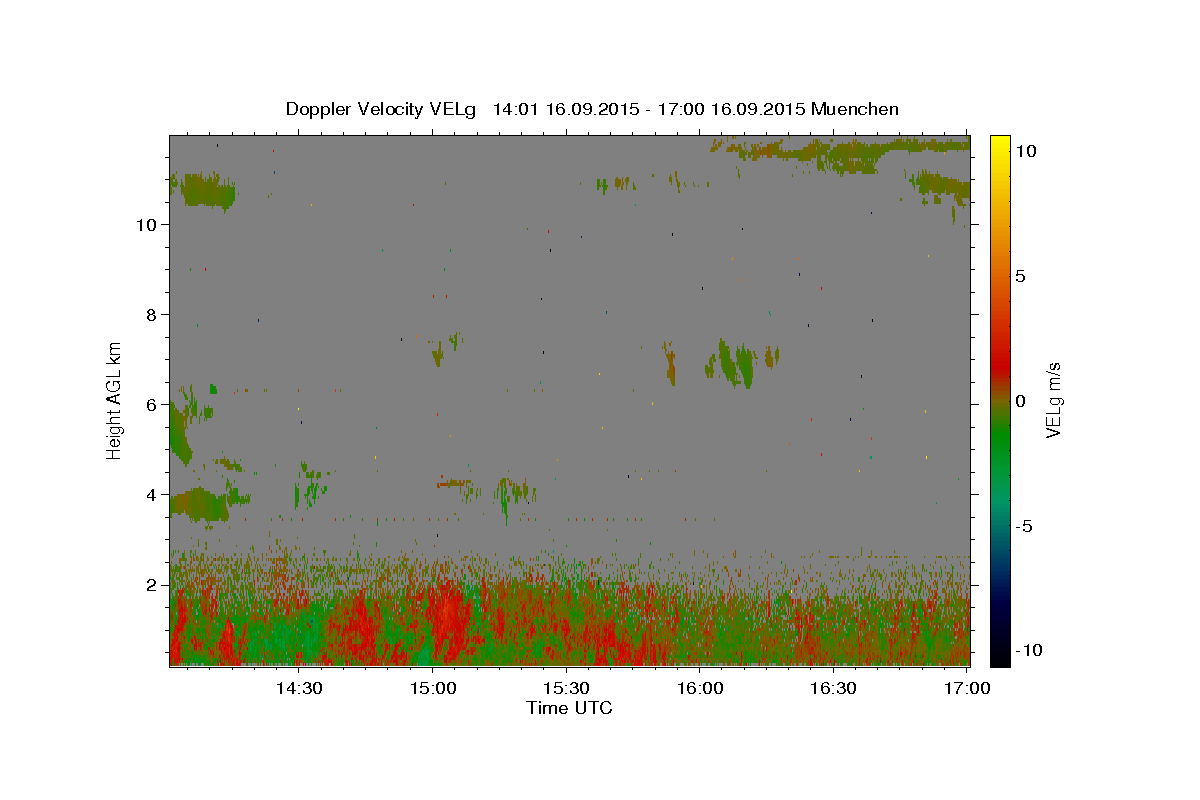Click the 15:00 time tick label

point(432,688)
